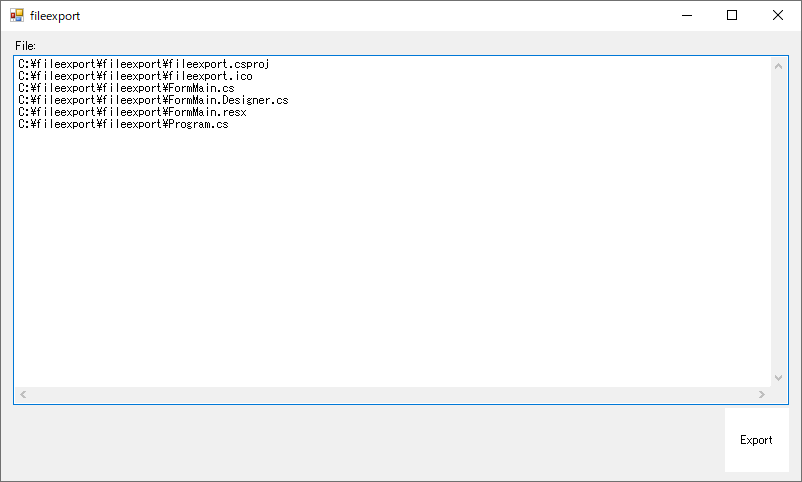Click the line ending with fileexport.csproj
The width and height of the screenshot is (802, 482).
pos(144,64)
